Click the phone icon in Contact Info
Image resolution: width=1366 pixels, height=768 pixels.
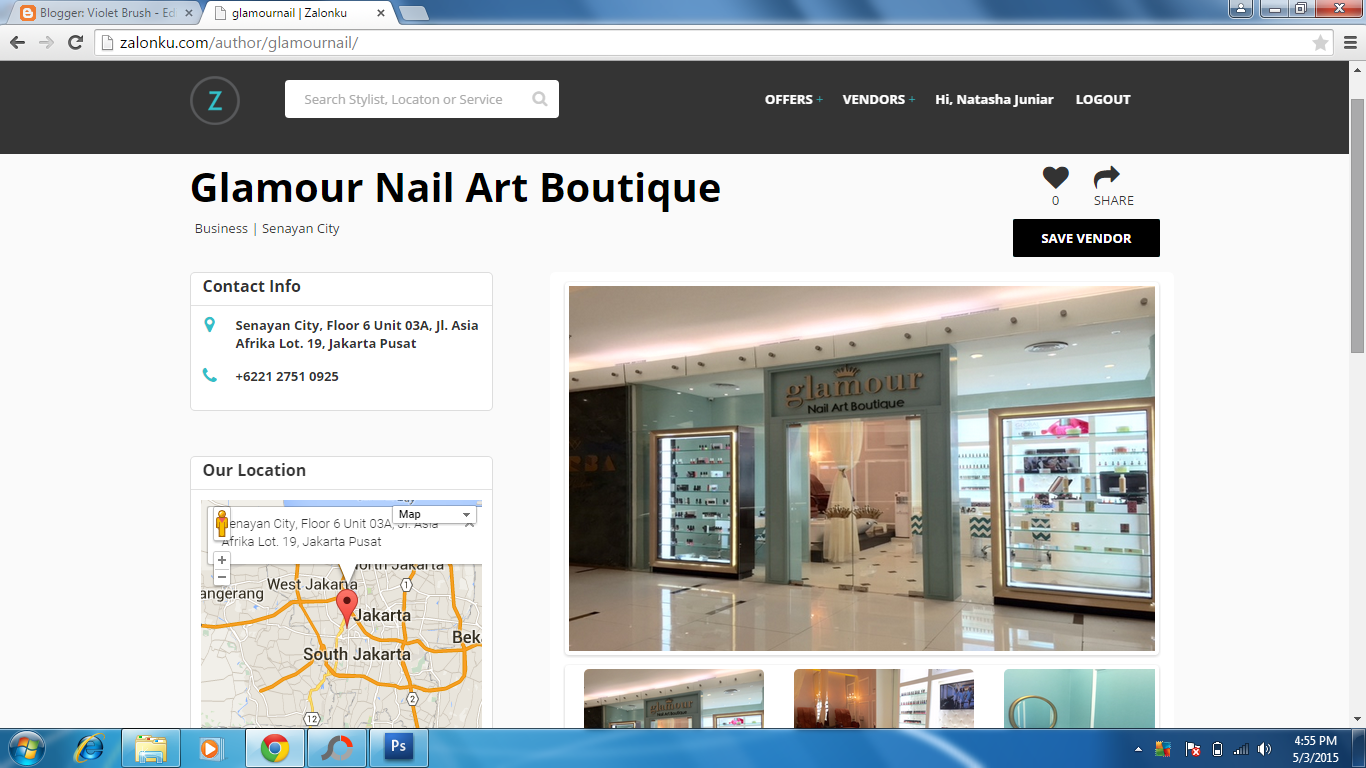[x=209, y=376]
